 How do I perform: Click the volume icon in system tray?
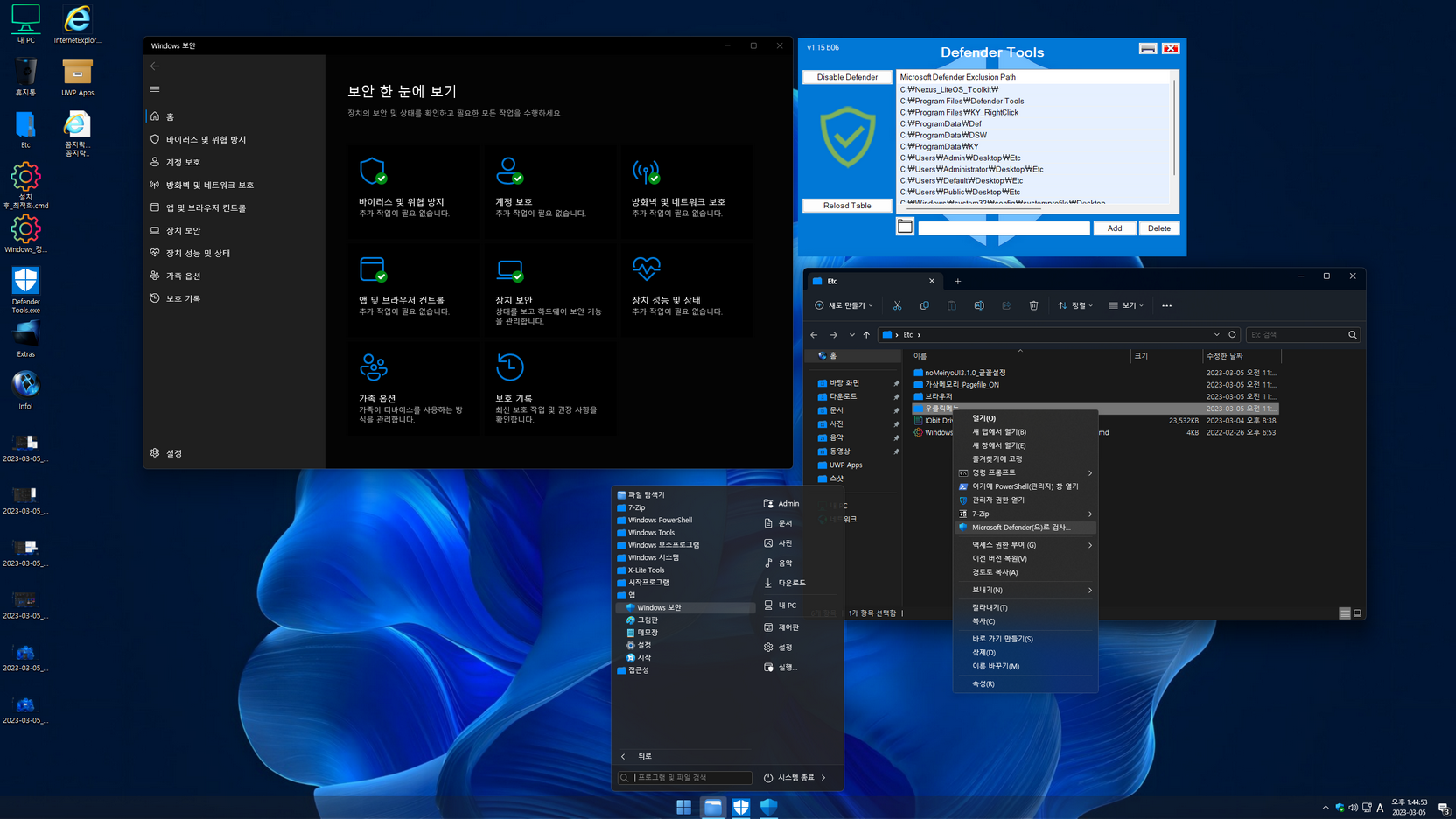click(x=1353, y=808)
